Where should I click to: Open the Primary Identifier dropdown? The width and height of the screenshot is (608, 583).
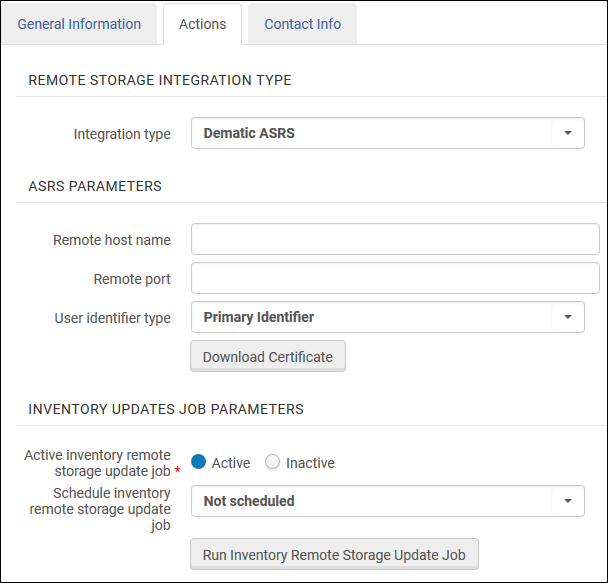(370, 317)
